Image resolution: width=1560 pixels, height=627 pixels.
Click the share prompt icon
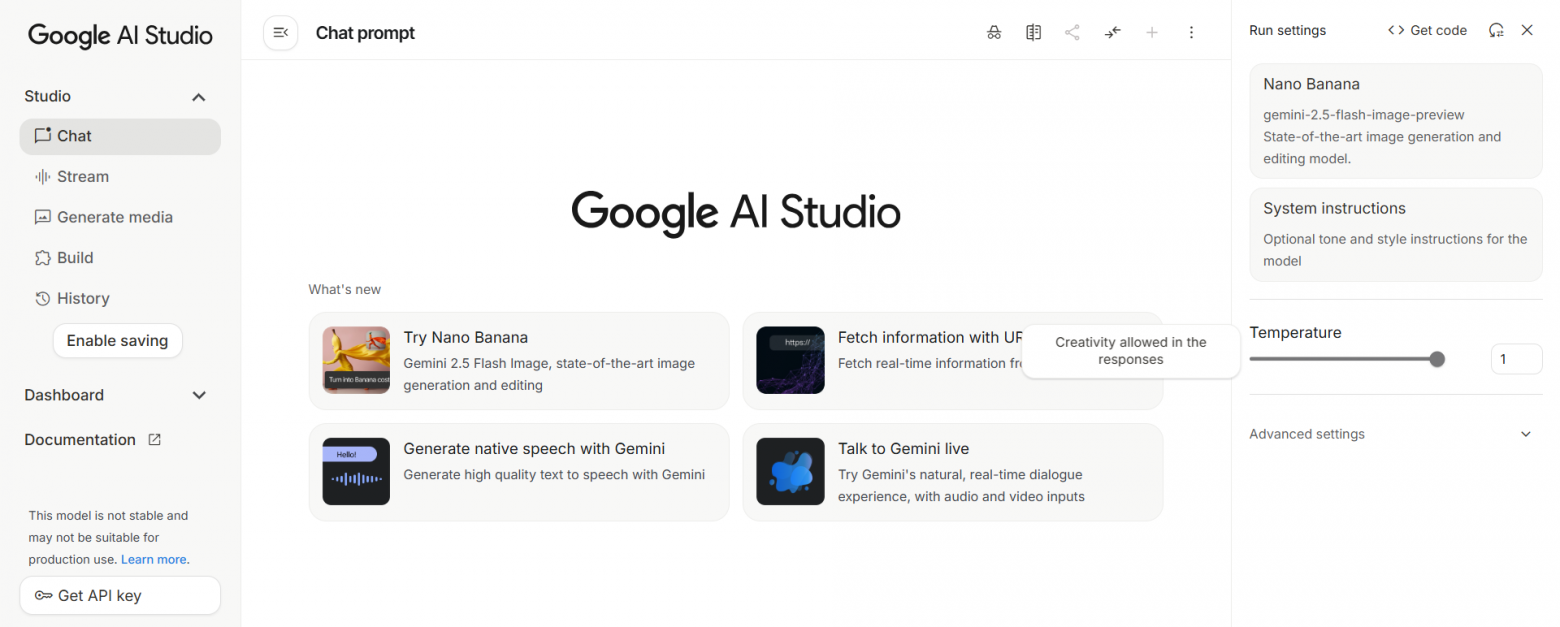tap(1072, 33)
